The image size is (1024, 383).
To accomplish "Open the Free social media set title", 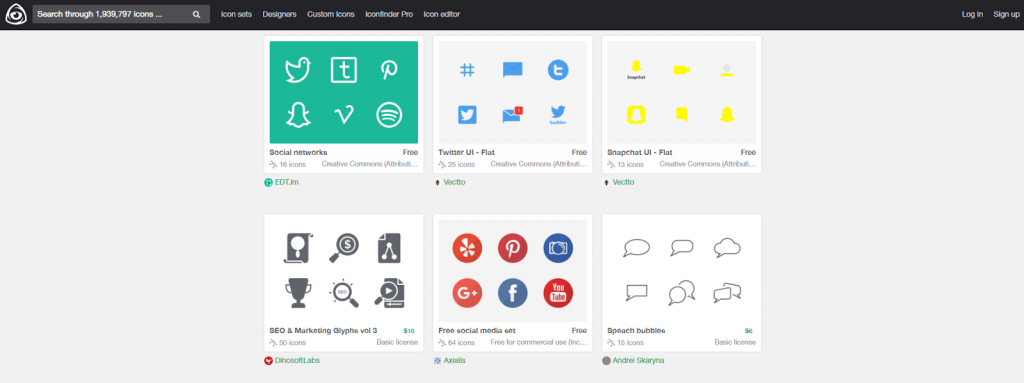I will (x=477, y=331).
